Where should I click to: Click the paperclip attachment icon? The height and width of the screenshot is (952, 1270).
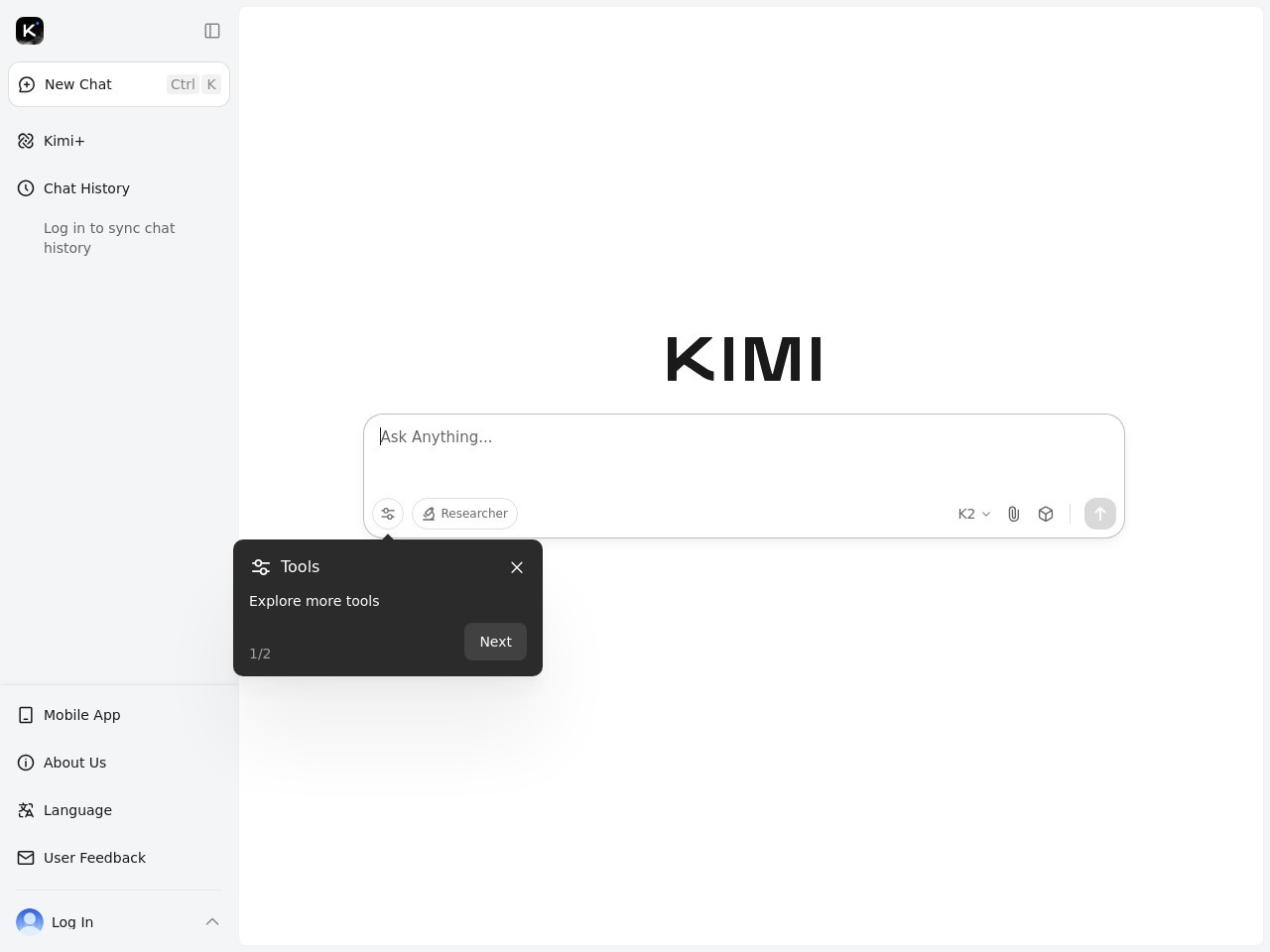[x=1013, y=514]
